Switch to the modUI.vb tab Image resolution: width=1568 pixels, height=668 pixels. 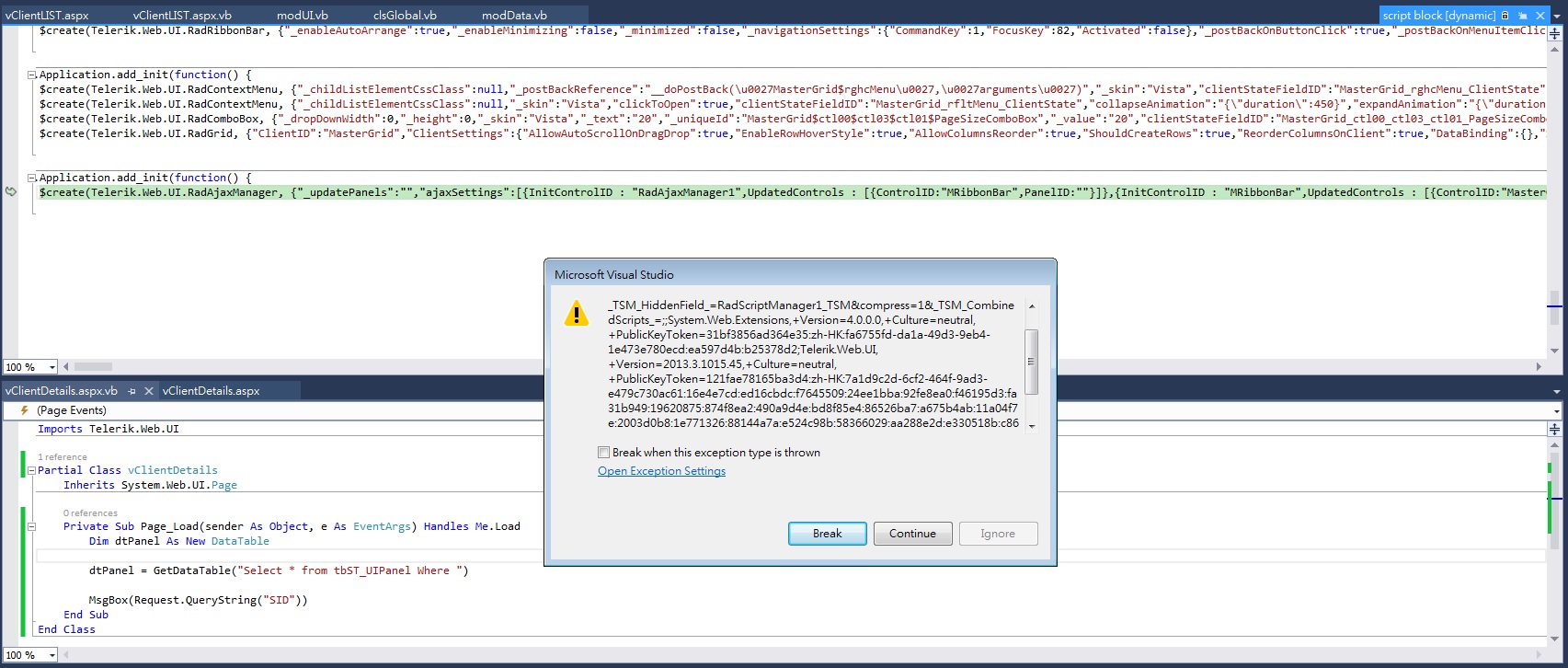point(303,16)
